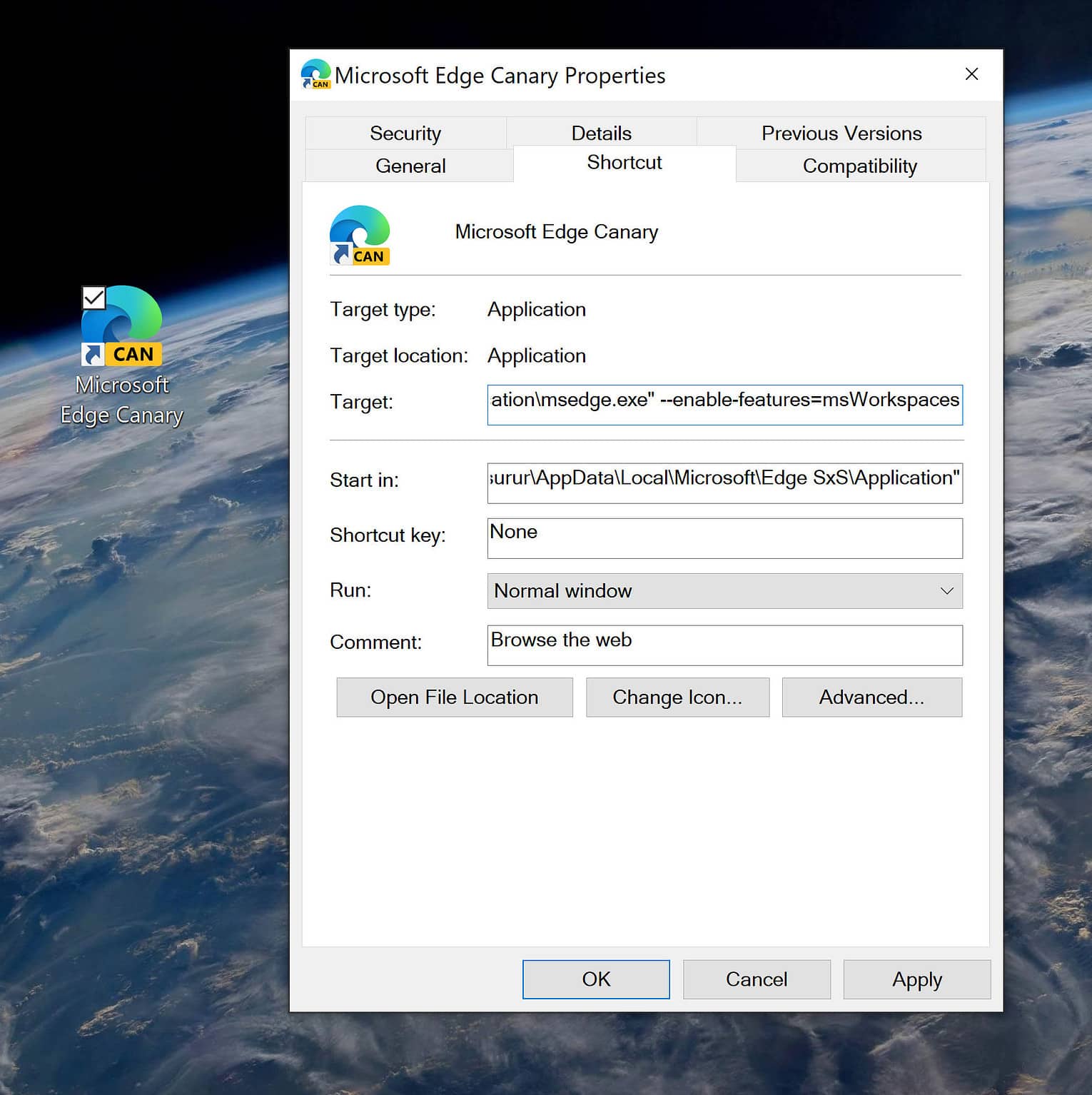Click Open File Location
1092x1095 pixels.
pyautogui.click(x=454, y=697)
